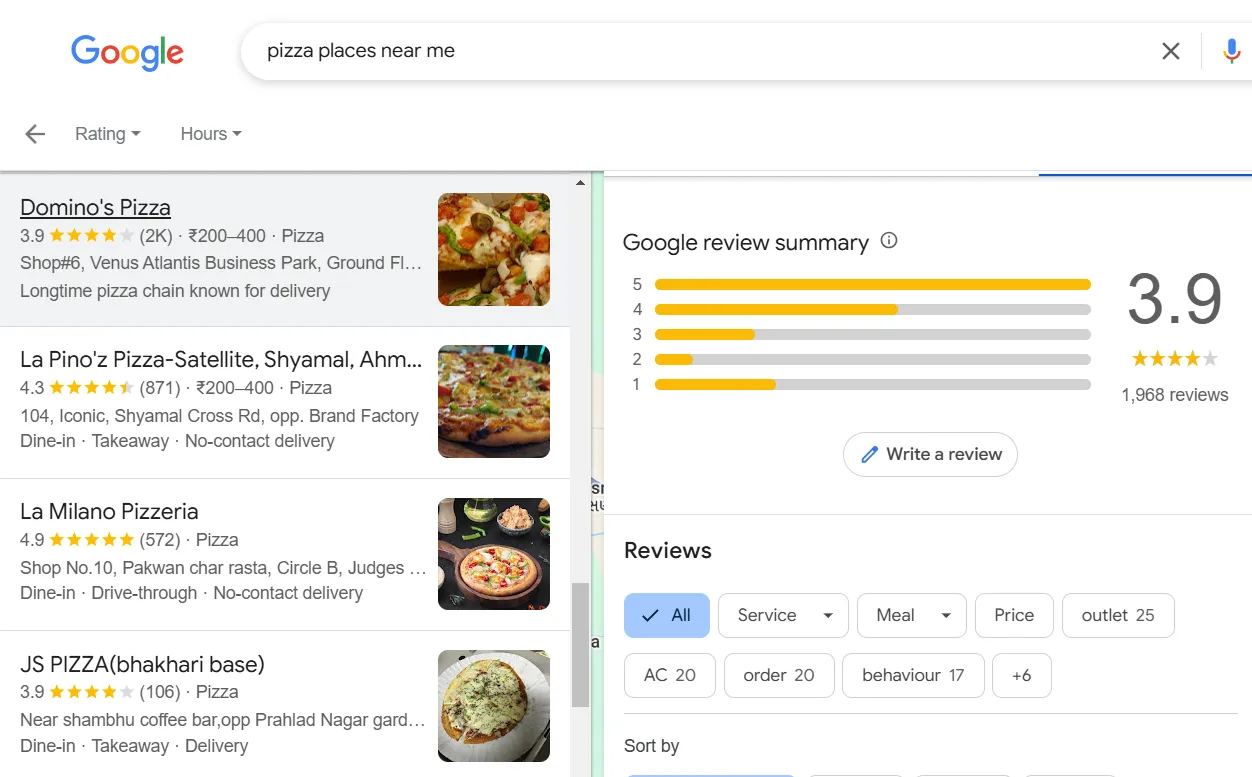The width and height of the screenshot is (1252, 777).
Task: Click the overall 3.9 star icons
Action: [x=1174, y=358]
